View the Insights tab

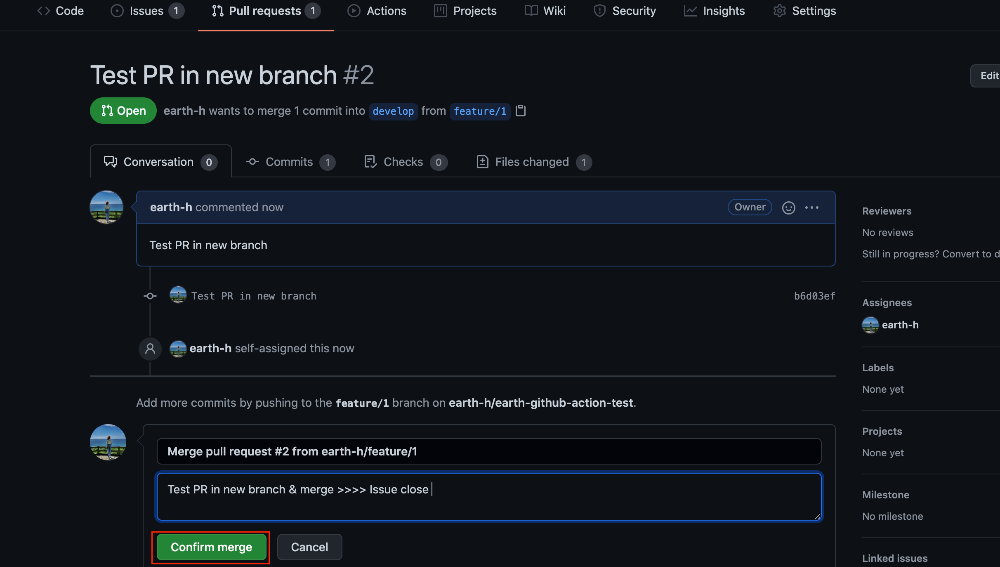click(714, 11)
